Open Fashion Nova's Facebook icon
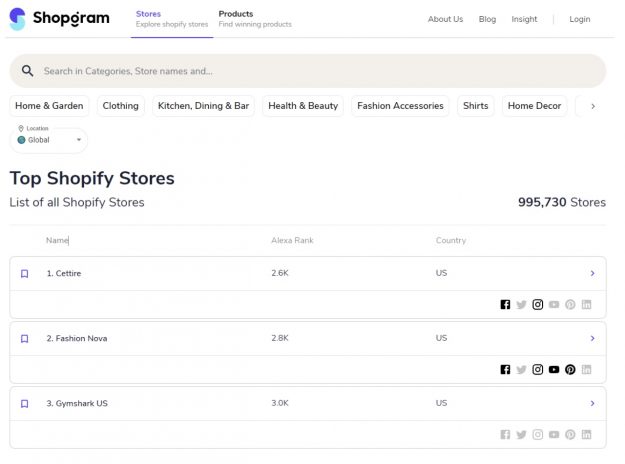625x464 pixels. point(505,370)
